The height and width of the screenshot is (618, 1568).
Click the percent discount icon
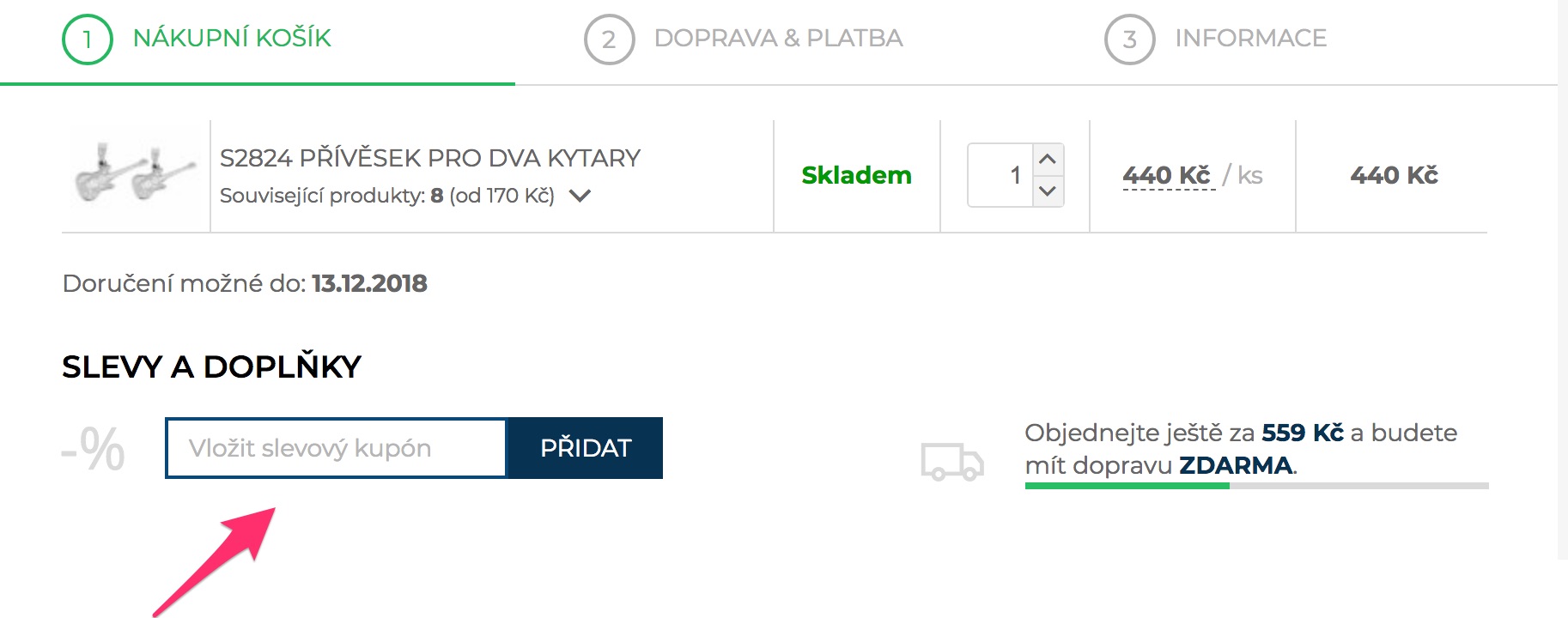pyautogui.click(x=94, y=449)
